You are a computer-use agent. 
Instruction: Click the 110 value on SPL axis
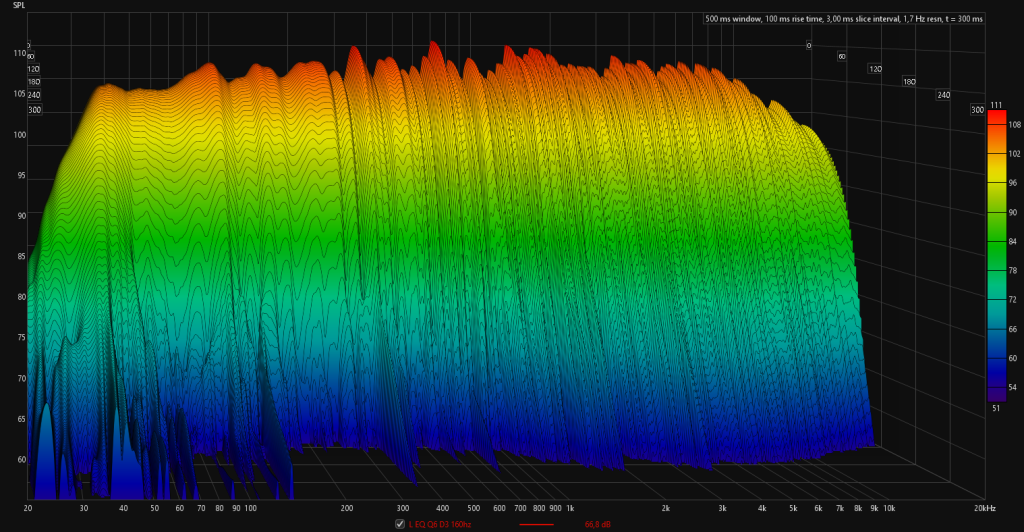pos(18,52)
